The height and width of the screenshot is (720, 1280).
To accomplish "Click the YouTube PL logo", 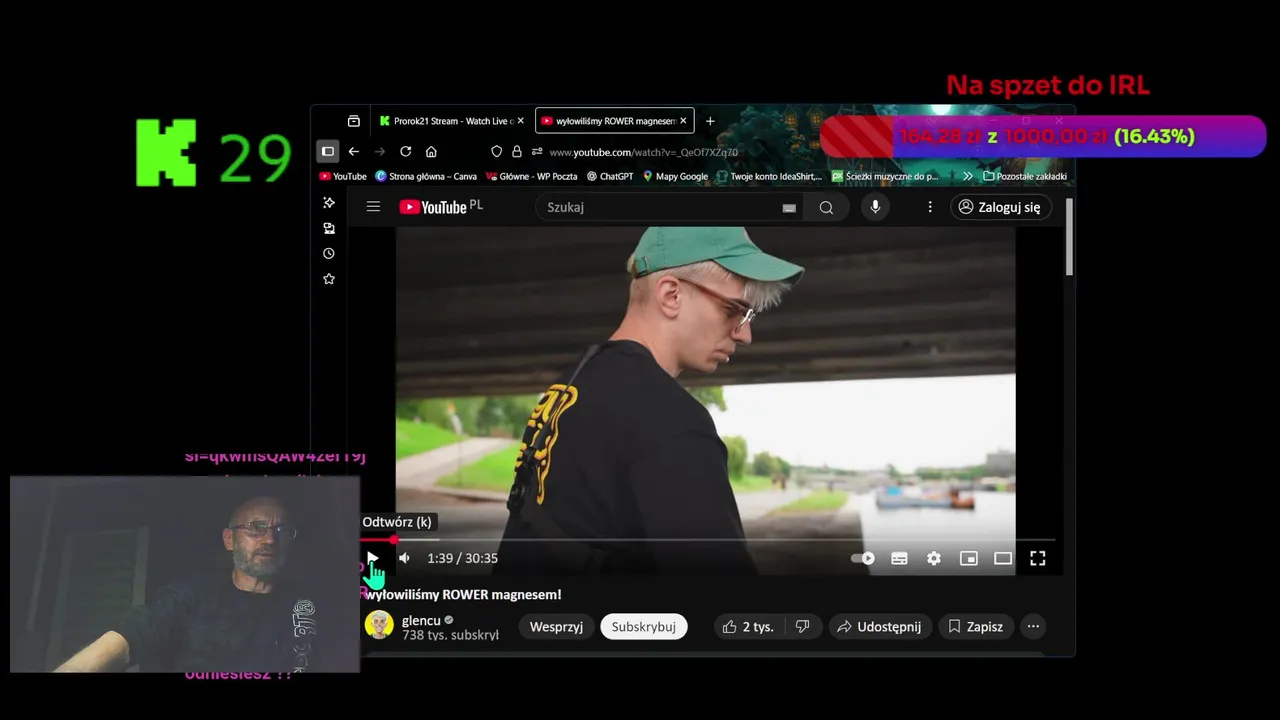I will [x=441, y=207].
